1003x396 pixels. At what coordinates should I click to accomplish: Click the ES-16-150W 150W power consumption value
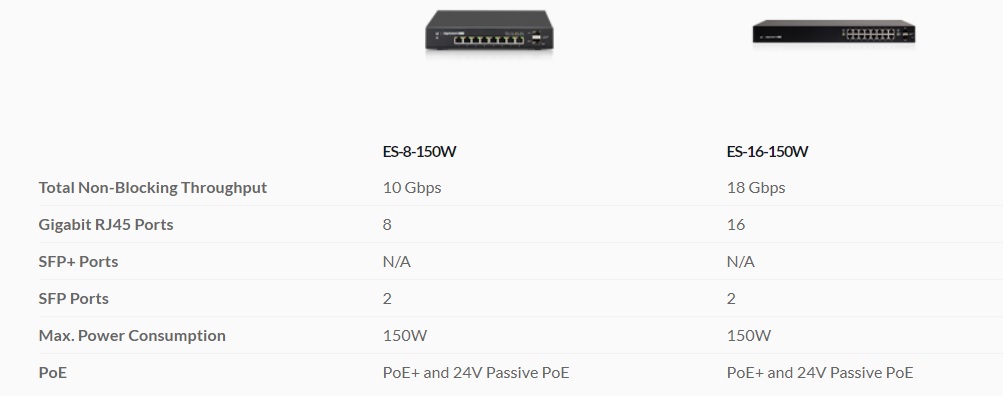749,336
